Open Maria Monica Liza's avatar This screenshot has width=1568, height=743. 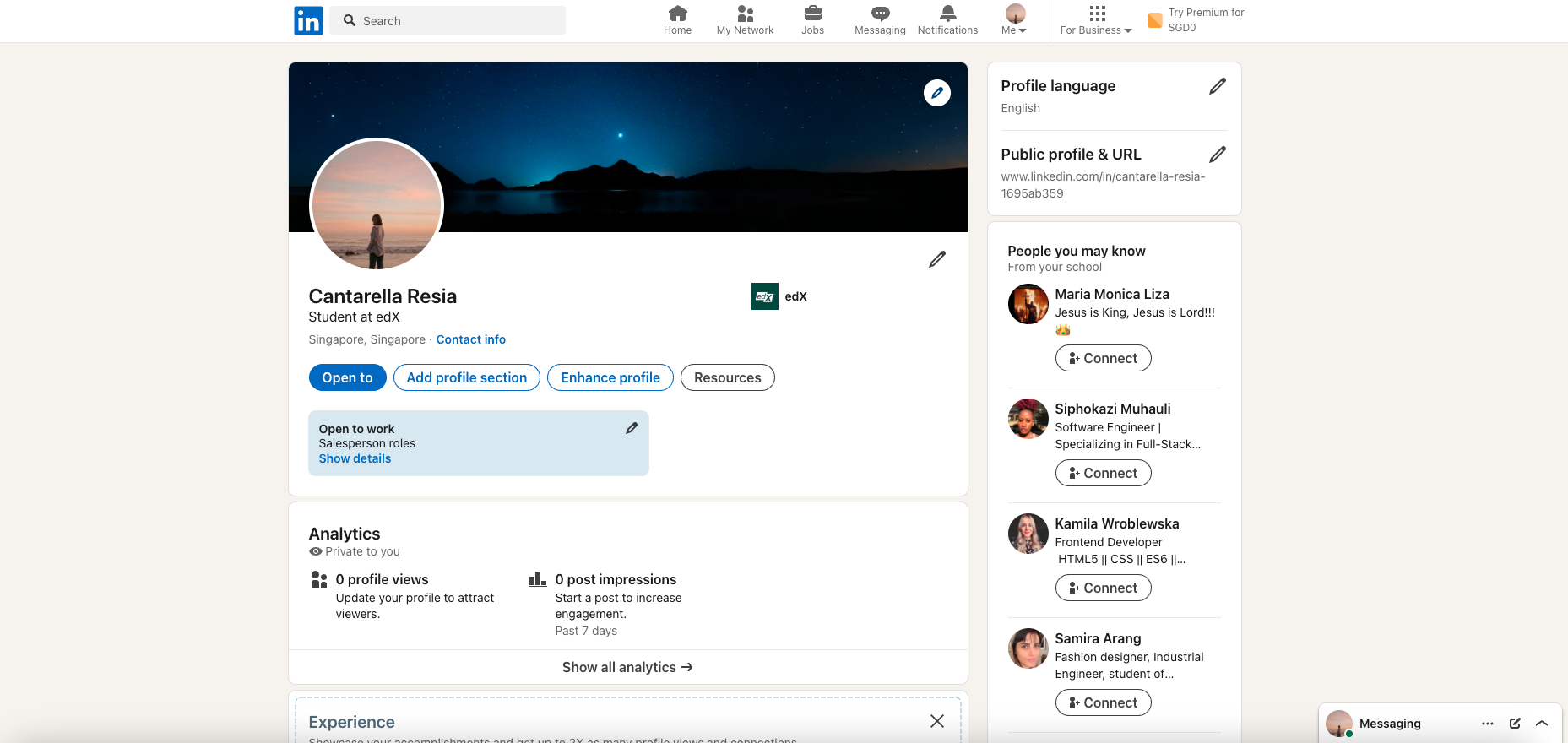(1028, 304)
